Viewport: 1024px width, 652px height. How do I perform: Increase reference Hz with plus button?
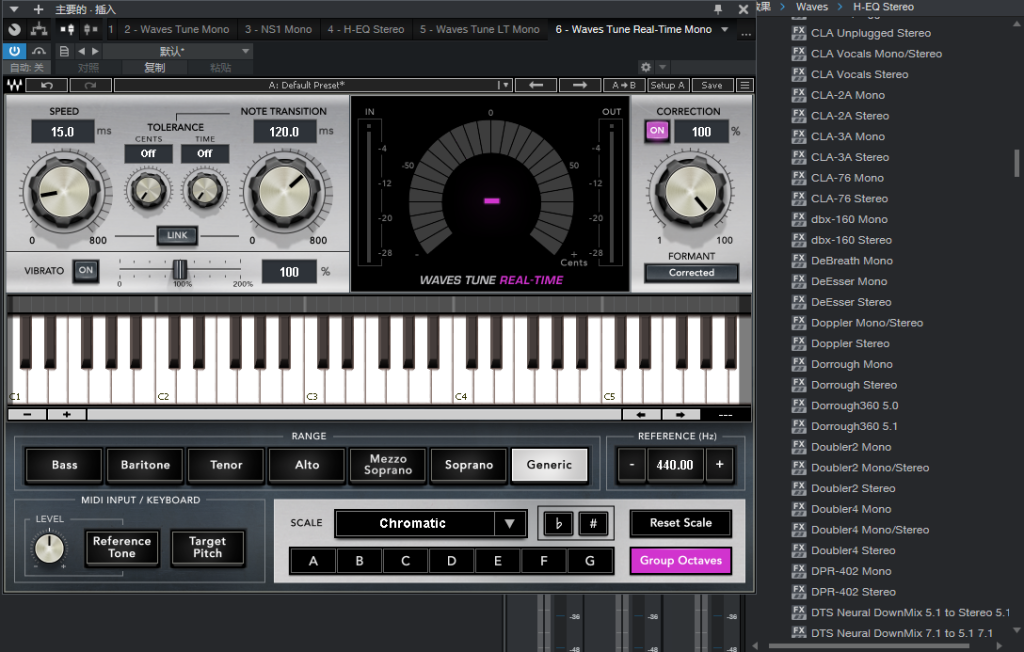coord(719,465)
